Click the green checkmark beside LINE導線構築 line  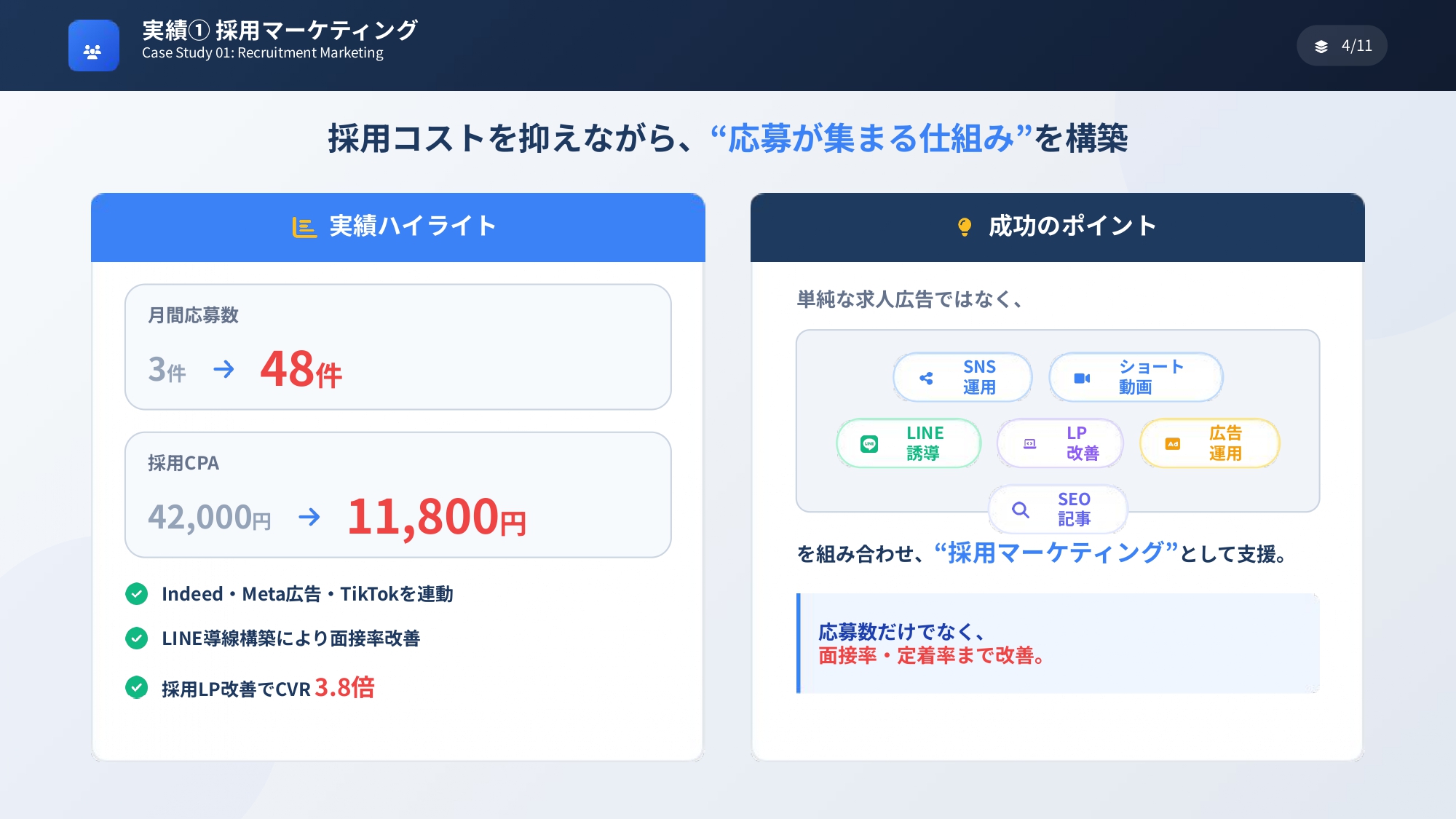136,638
